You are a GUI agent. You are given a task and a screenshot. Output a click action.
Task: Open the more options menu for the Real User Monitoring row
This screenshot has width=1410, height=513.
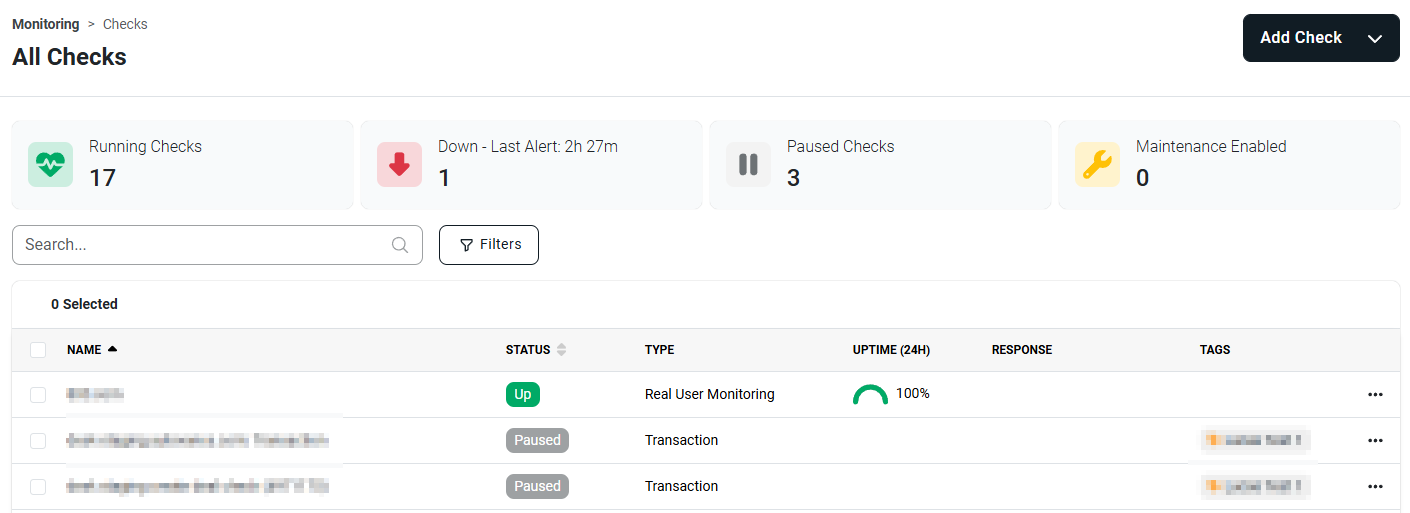(x=1375, y=395)
